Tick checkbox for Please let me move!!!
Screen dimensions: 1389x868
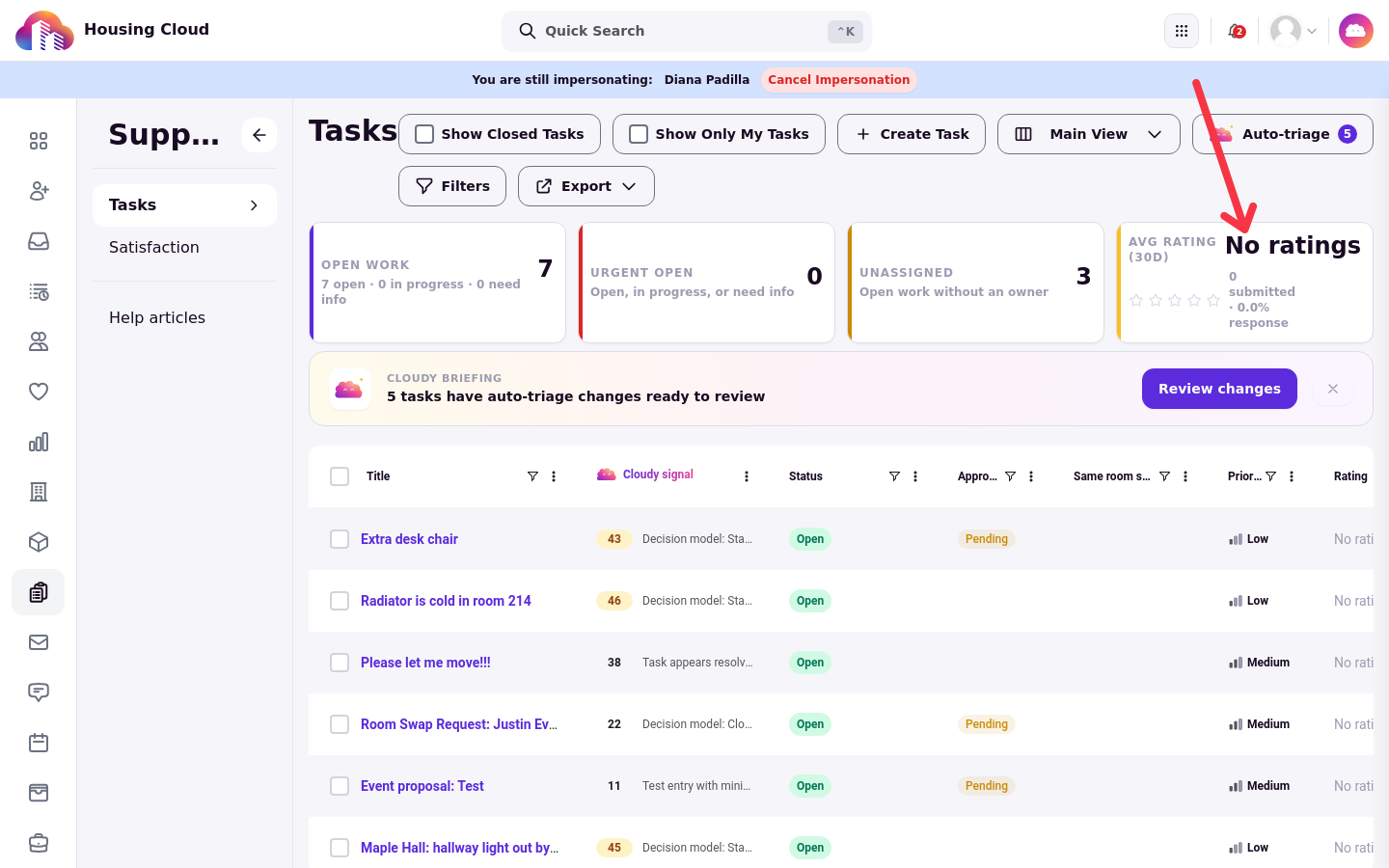(340, 663)
